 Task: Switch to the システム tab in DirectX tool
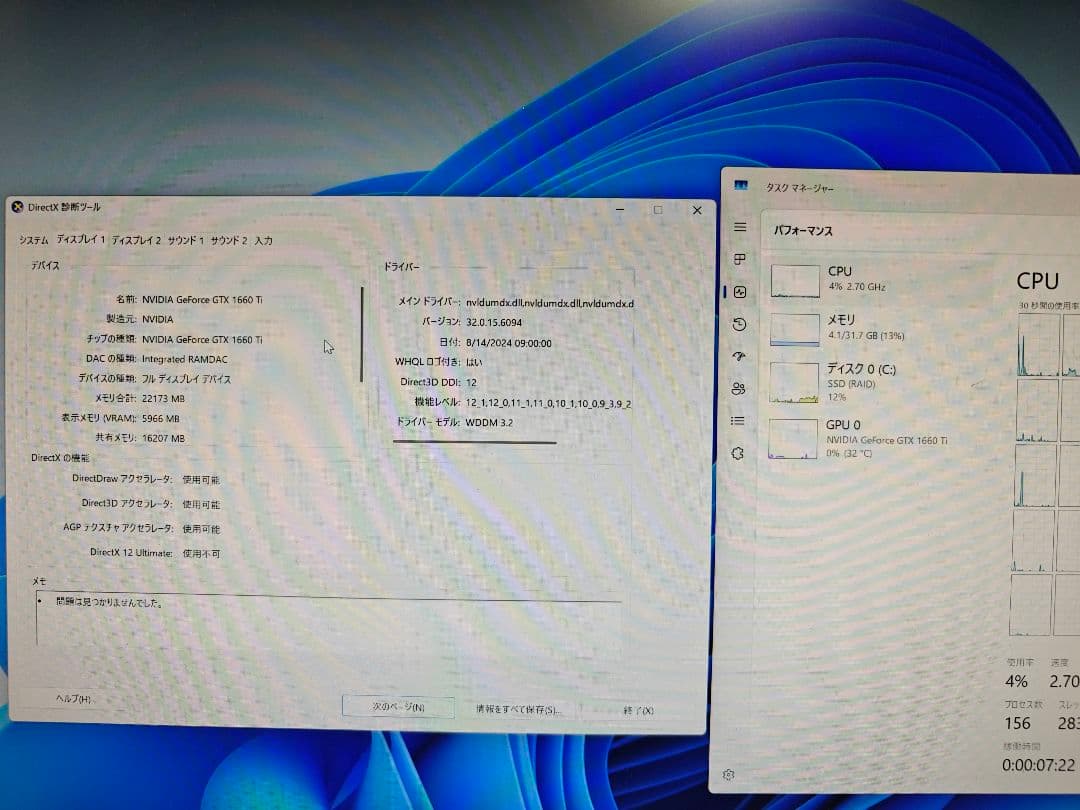tap(33, 240)
